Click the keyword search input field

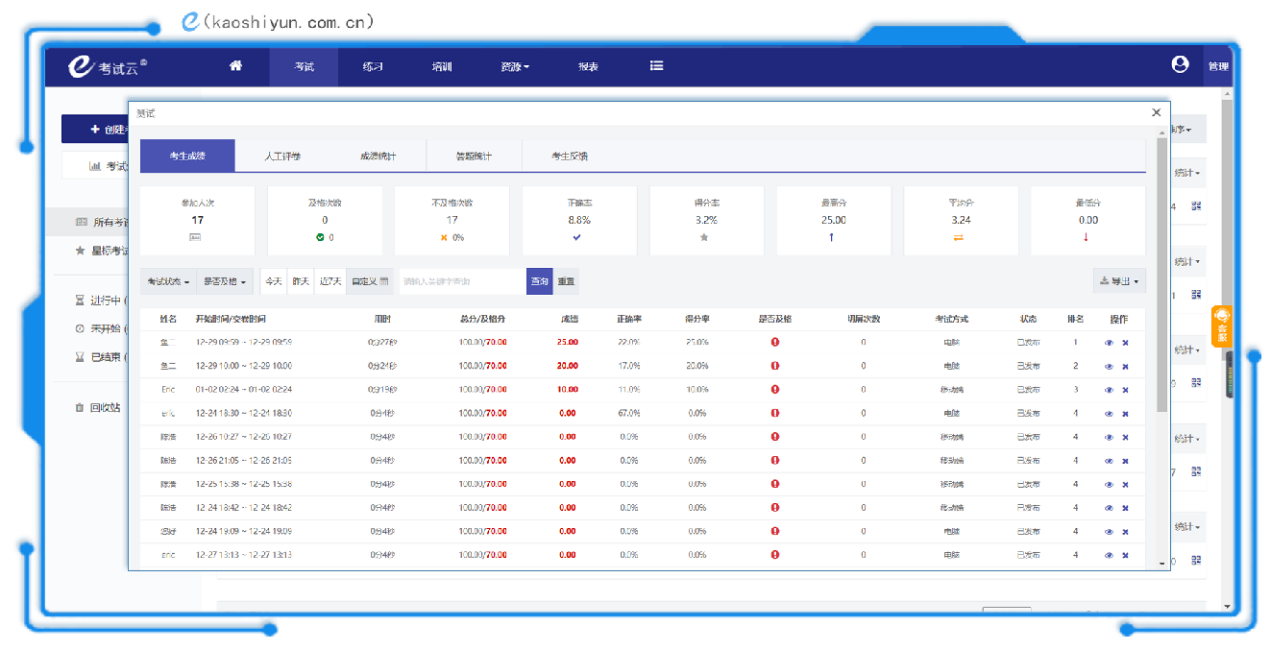click(x=462, y=282)
